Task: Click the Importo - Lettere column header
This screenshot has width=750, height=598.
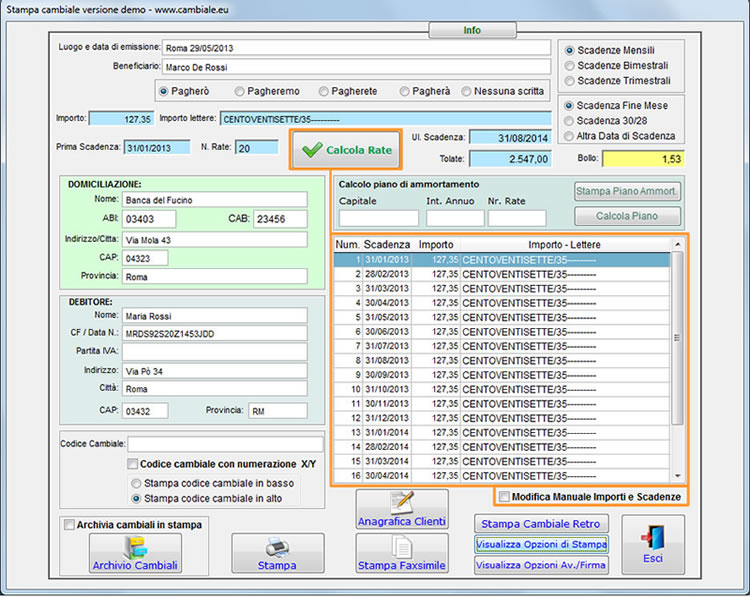Action: pos(564,244)
